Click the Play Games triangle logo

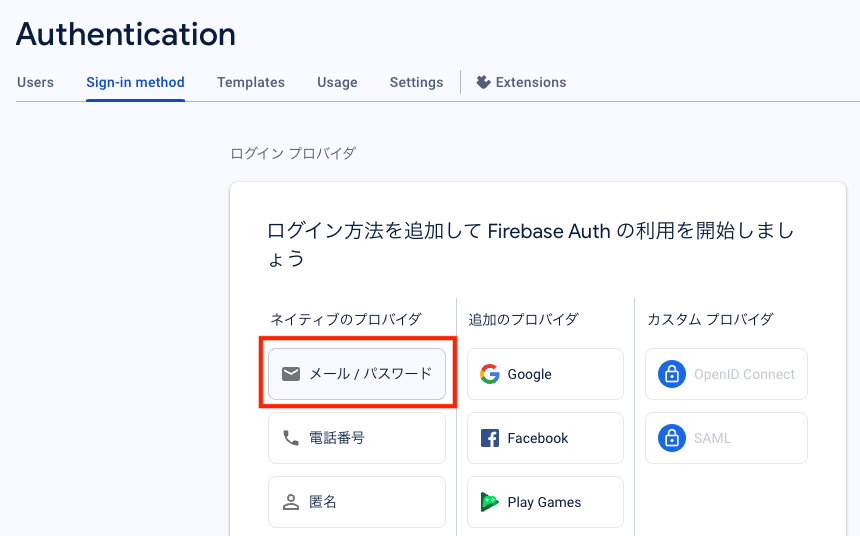click(x=490, y=502)
